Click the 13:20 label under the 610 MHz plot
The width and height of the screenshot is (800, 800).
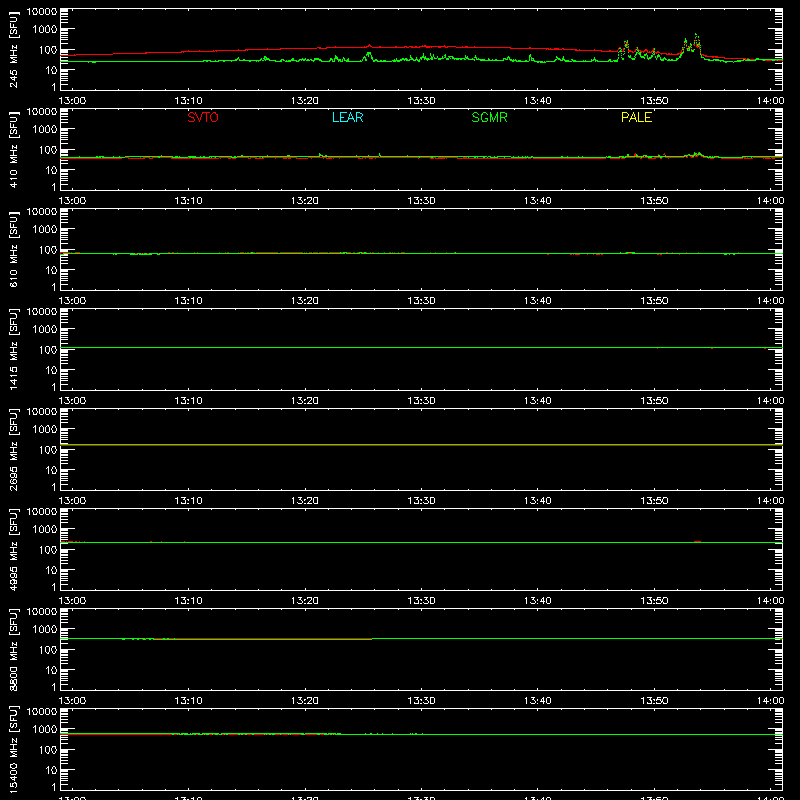[x=305, y=301]
